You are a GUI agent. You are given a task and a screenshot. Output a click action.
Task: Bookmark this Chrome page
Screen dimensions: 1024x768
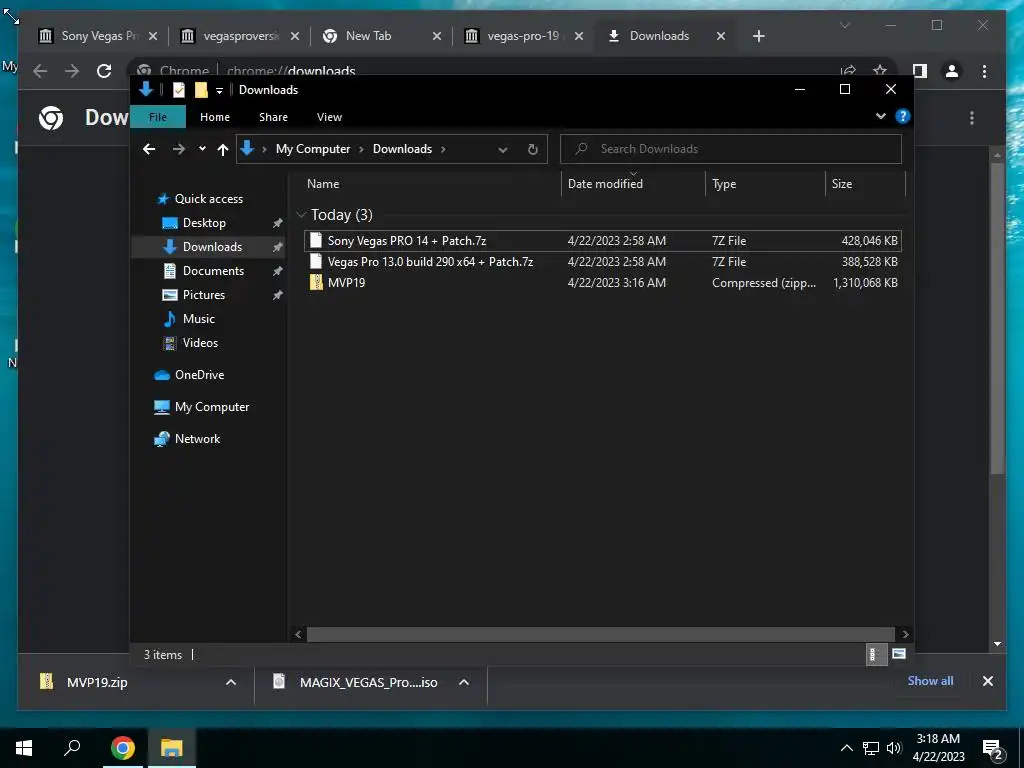(x=880, y=71)
